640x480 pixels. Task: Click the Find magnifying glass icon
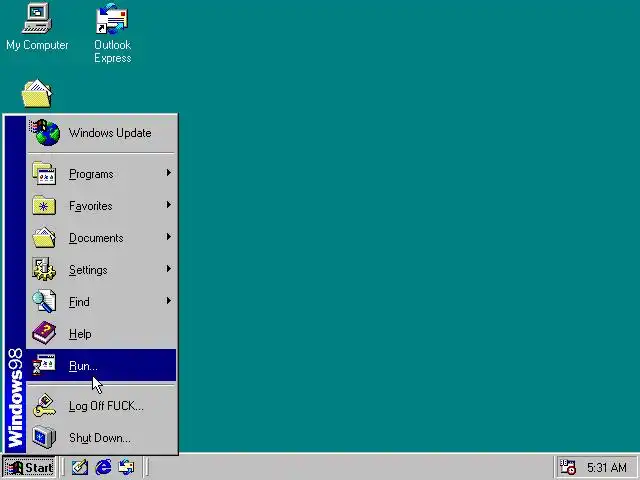(x=44, y=301)
